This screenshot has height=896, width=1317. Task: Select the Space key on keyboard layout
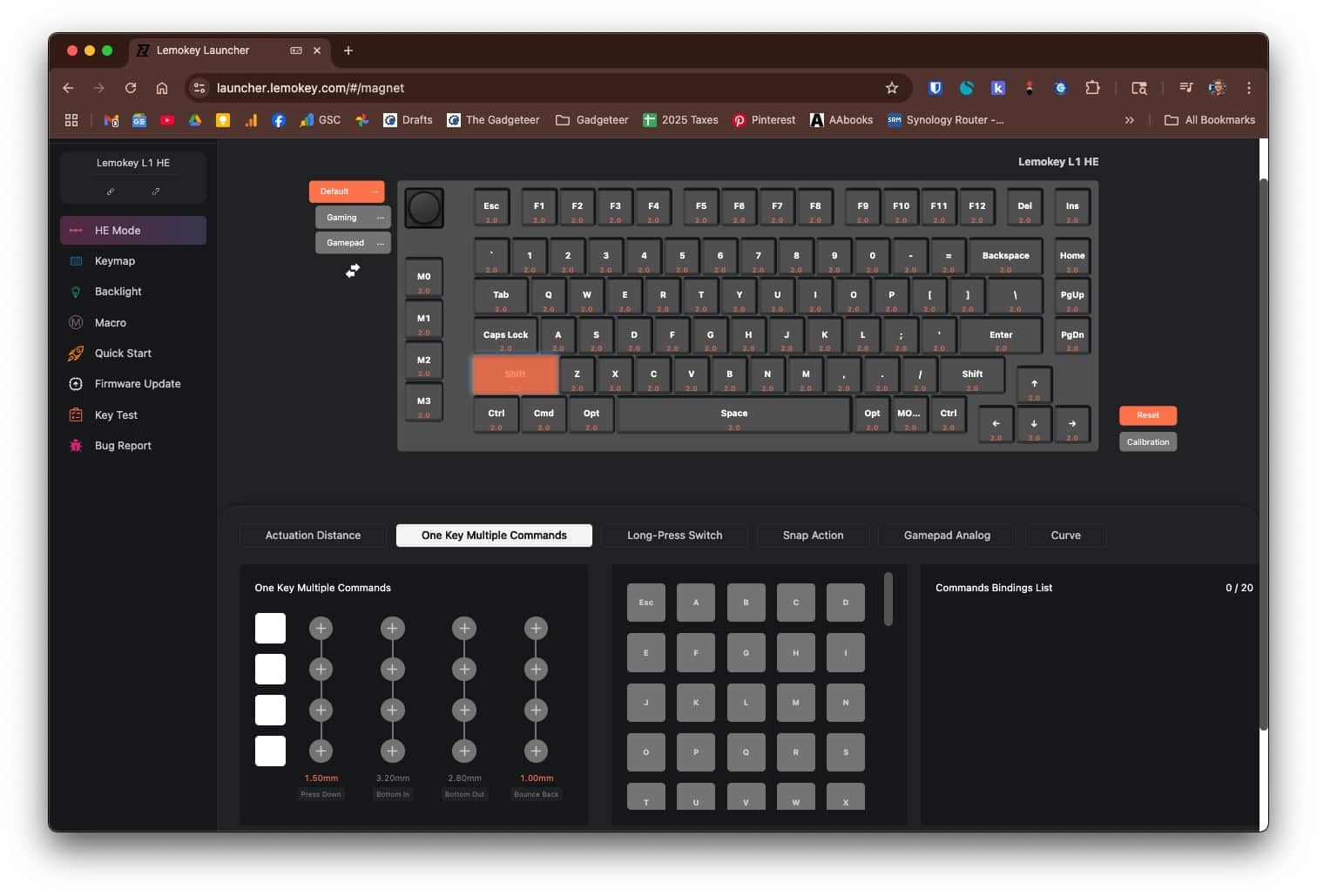(734, 414)
